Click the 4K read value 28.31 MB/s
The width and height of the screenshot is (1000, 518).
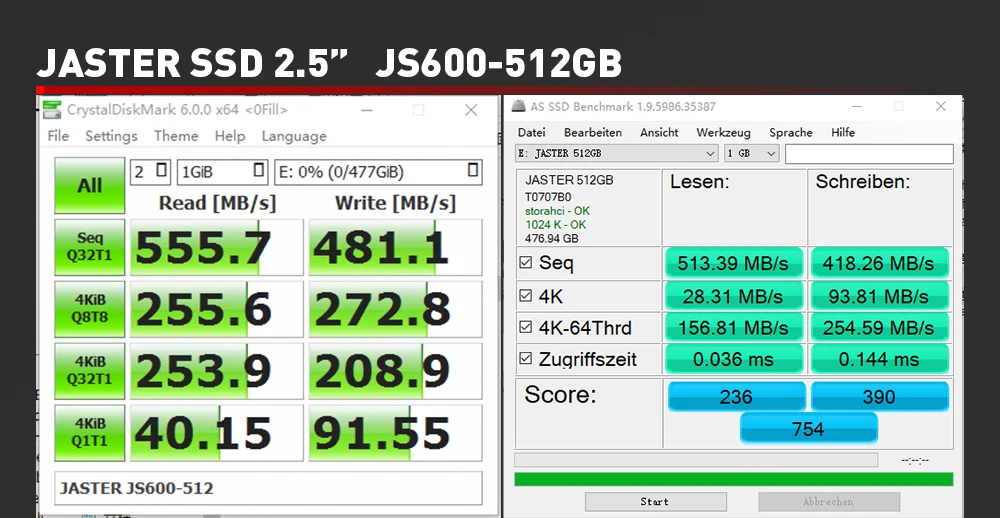[733, 295]
